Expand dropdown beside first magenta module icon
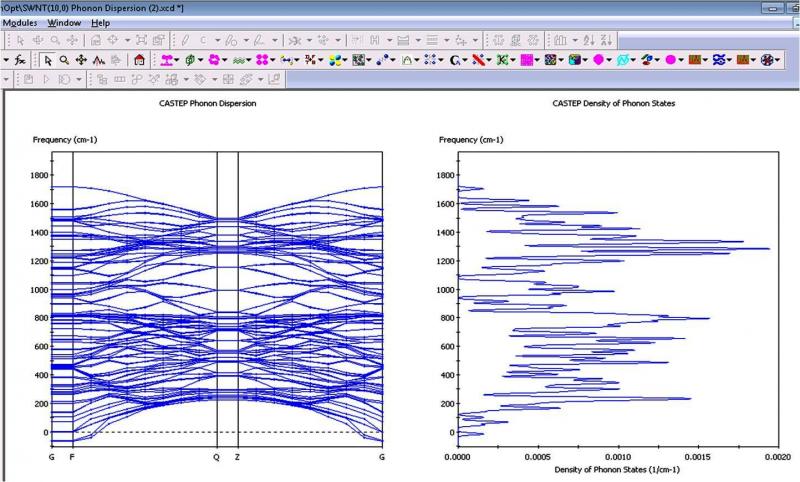Viewport: 800px width, 482px height. pyautogui.click(x=177, y=60)
